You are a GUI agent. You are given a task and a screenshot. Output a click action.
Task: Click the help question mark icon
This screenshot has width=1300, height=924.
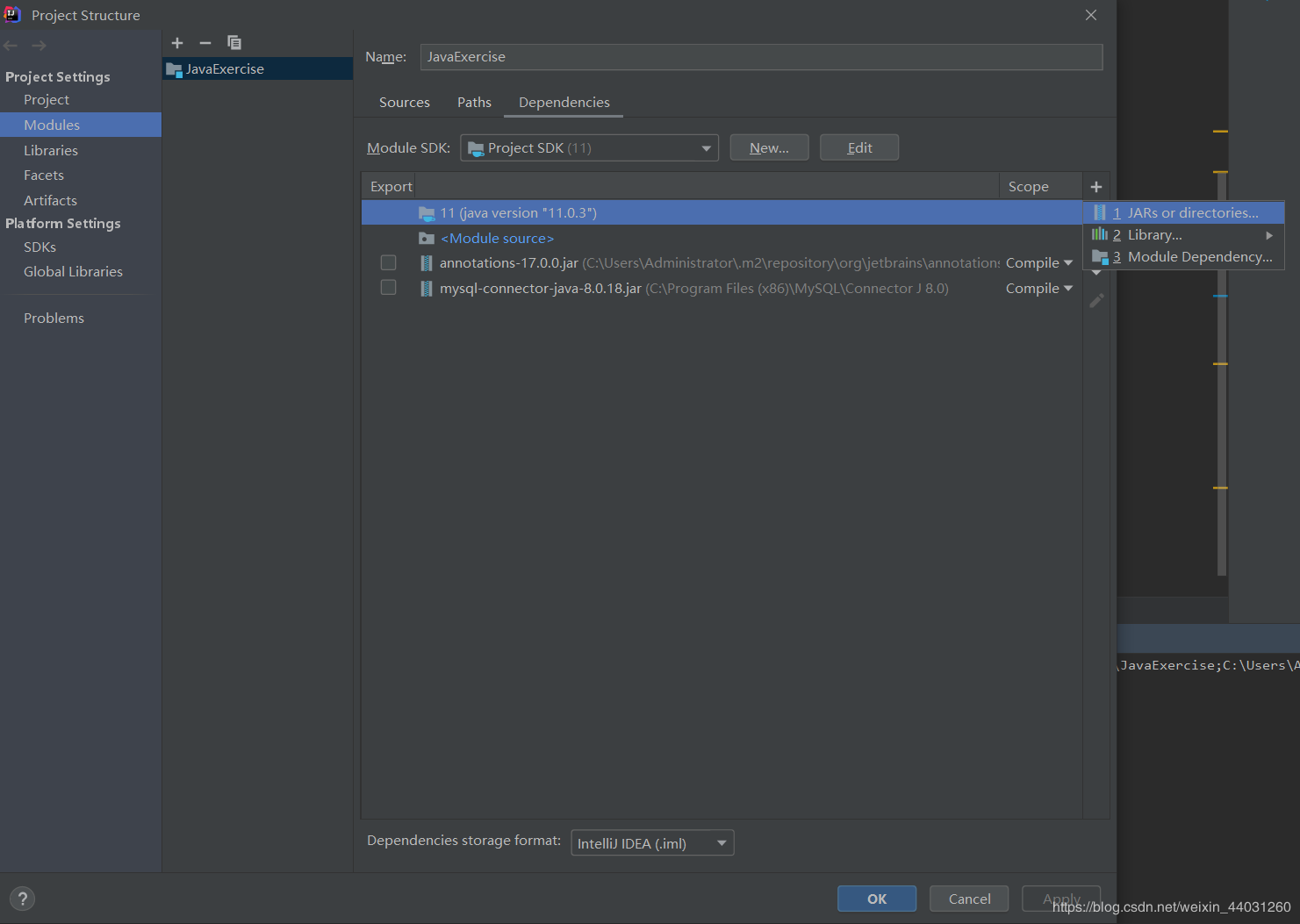(x=23, y=899)
